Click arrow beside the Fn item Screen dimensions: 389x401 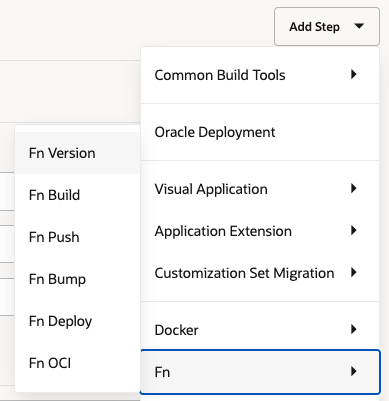point(354,371)
